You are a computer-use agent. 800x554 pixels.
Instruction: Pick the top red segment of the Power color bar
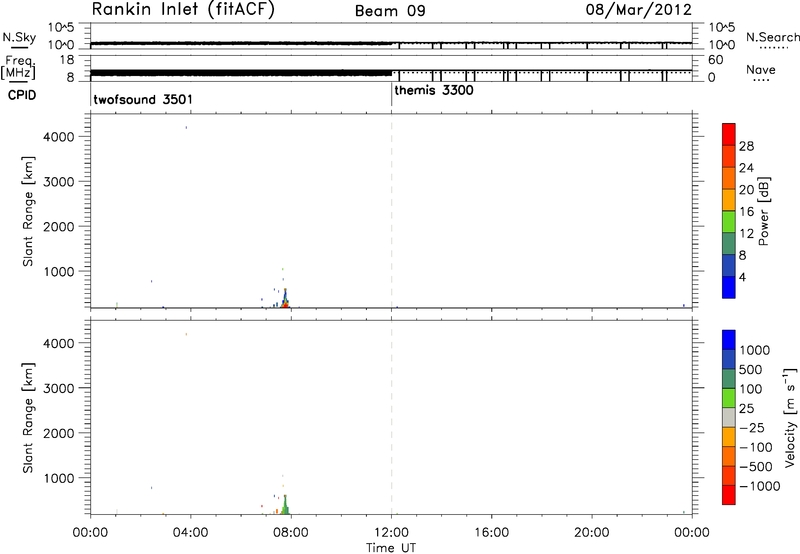(729, 134)
